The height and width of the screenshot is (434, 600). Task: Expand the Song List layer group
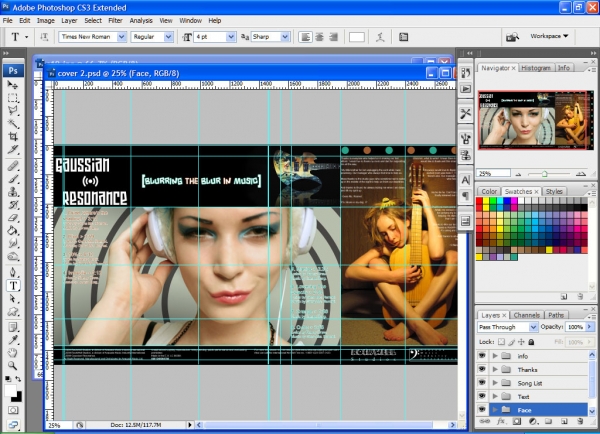[x=495, y=383]
